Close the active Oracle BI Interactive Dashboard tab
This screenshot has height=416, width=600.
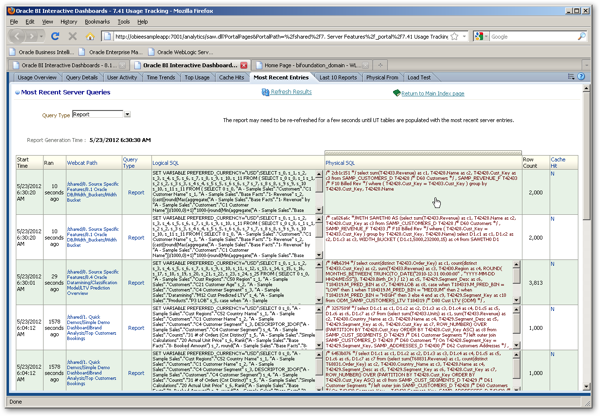pos(244,65)
